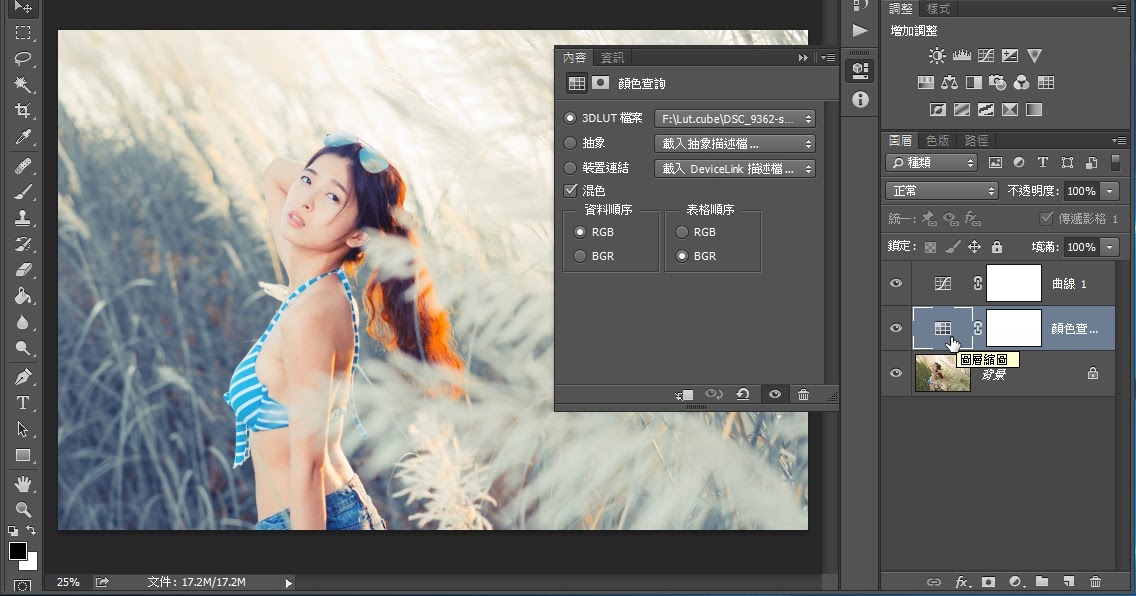Image resolution: width=1136 pixels, height=596 pixels.
Task: Select the Dodge tool
Action: click(x=23, y=348)
